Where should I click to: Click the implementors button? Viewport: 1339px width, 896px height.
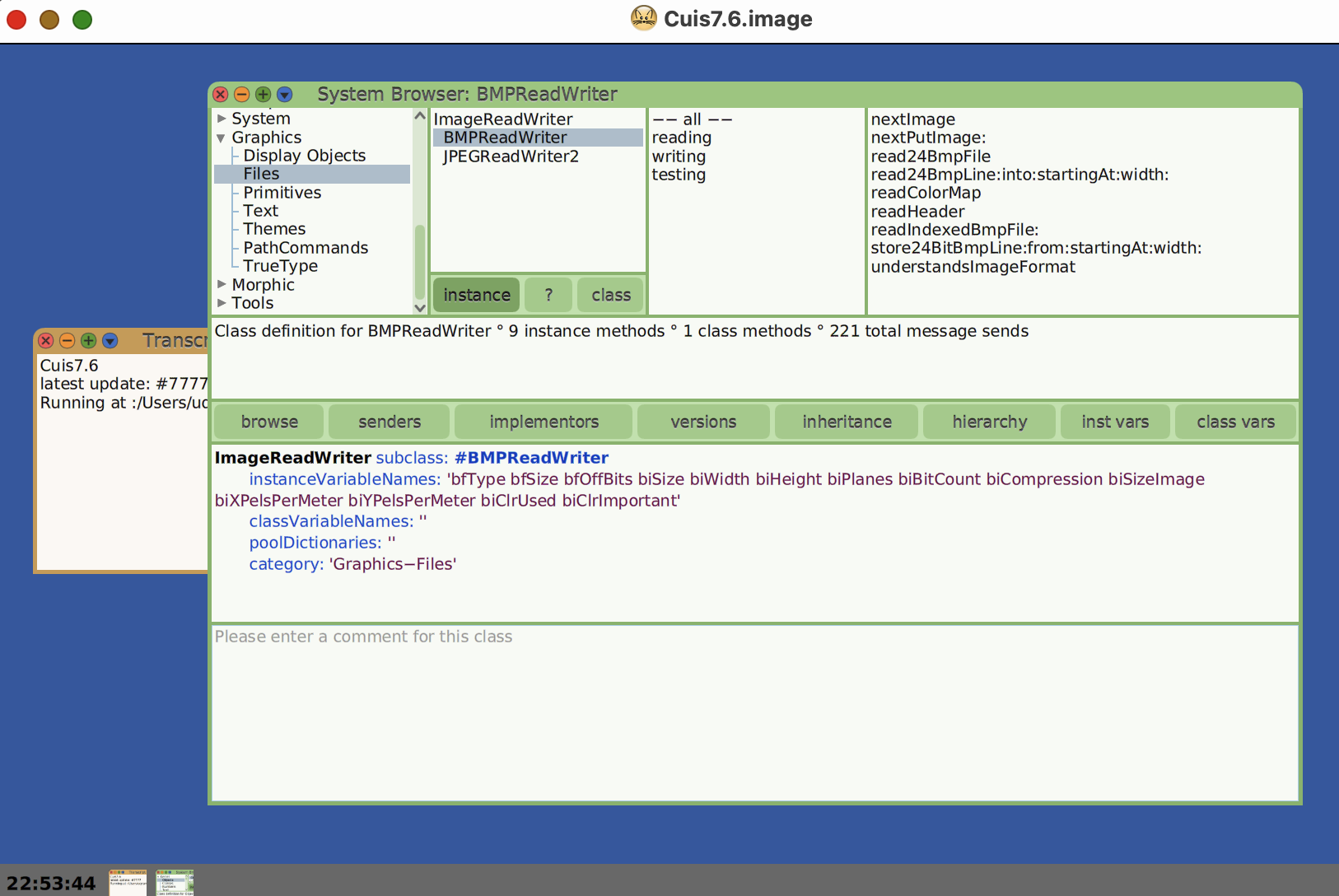pos(544,422)
